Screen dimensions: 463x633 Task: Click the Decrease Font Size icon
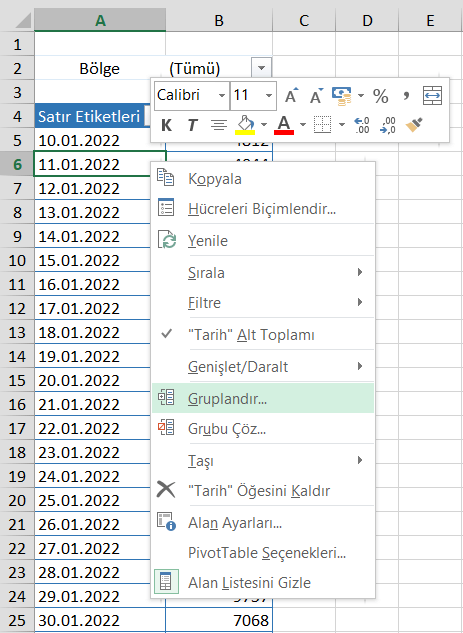(x=316, y=96)
